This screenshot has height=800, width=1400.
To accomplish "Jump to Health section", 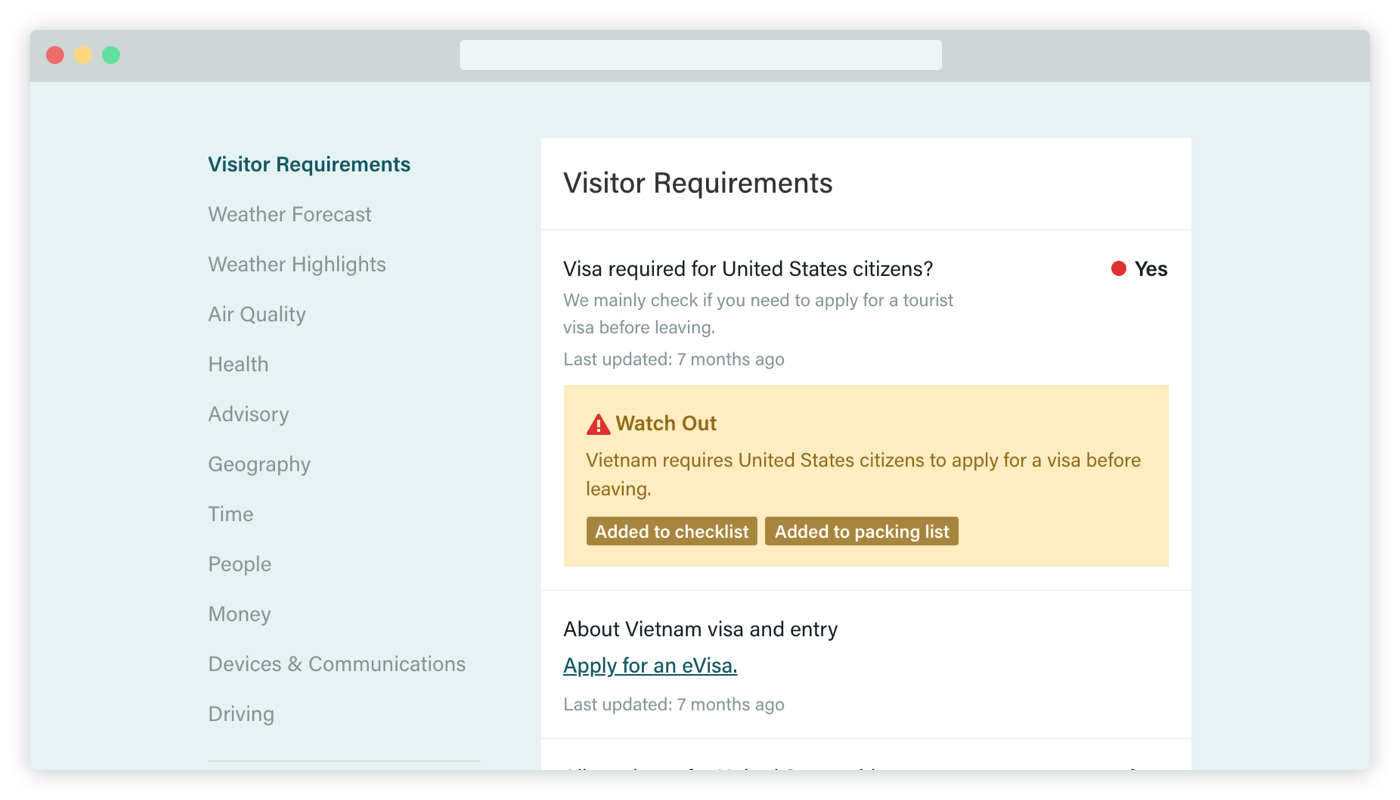I will [238, 364].
